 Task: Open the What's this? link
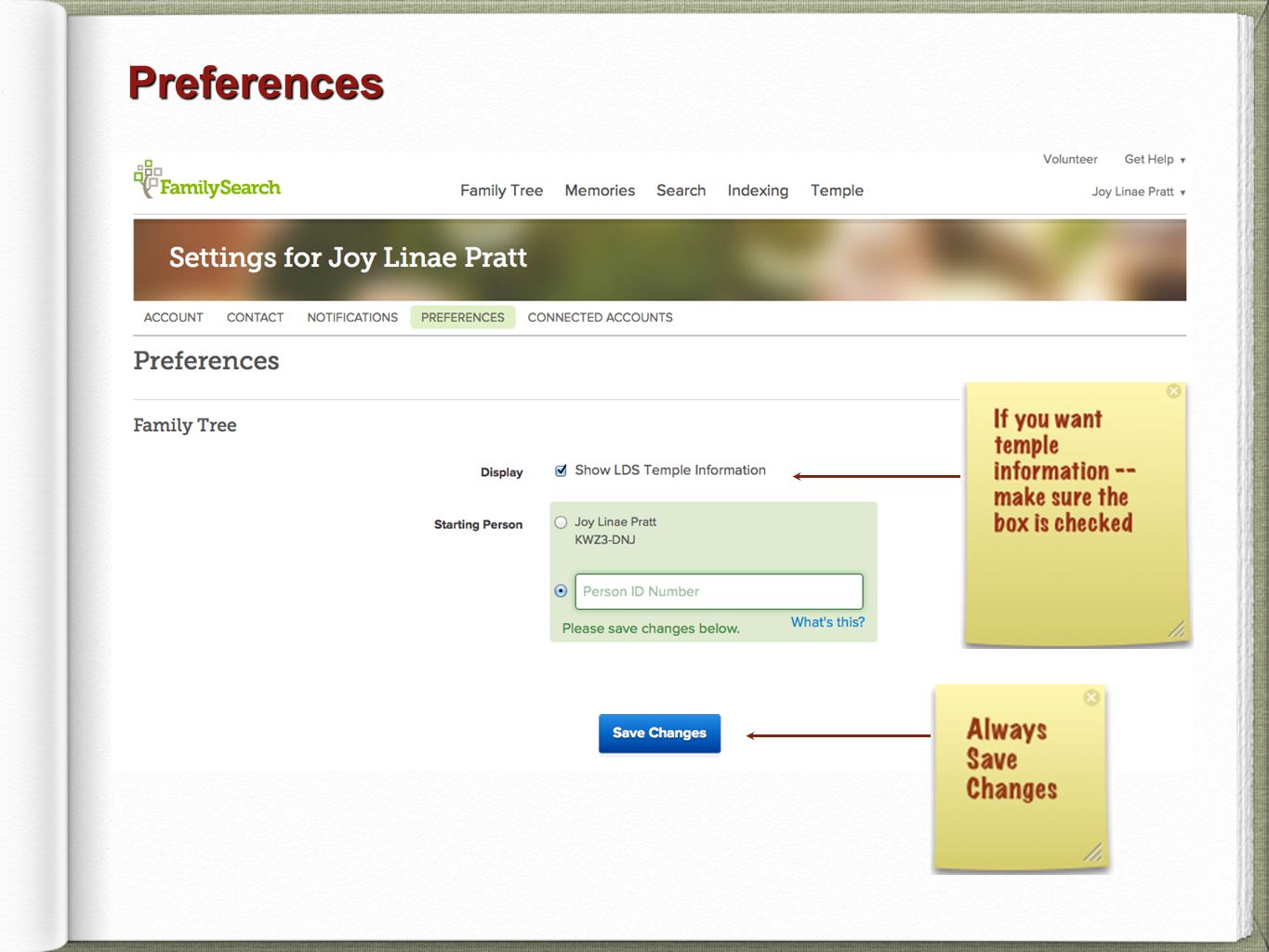tap(827, 622)
